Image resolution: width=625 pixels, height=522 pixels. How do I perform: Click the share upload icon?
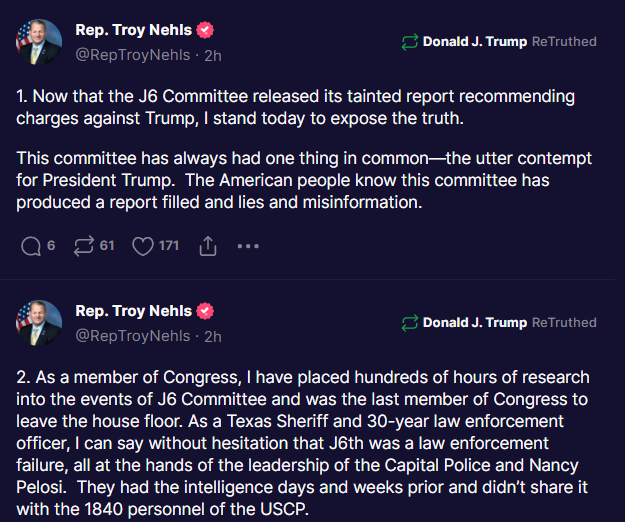(208, 245)
